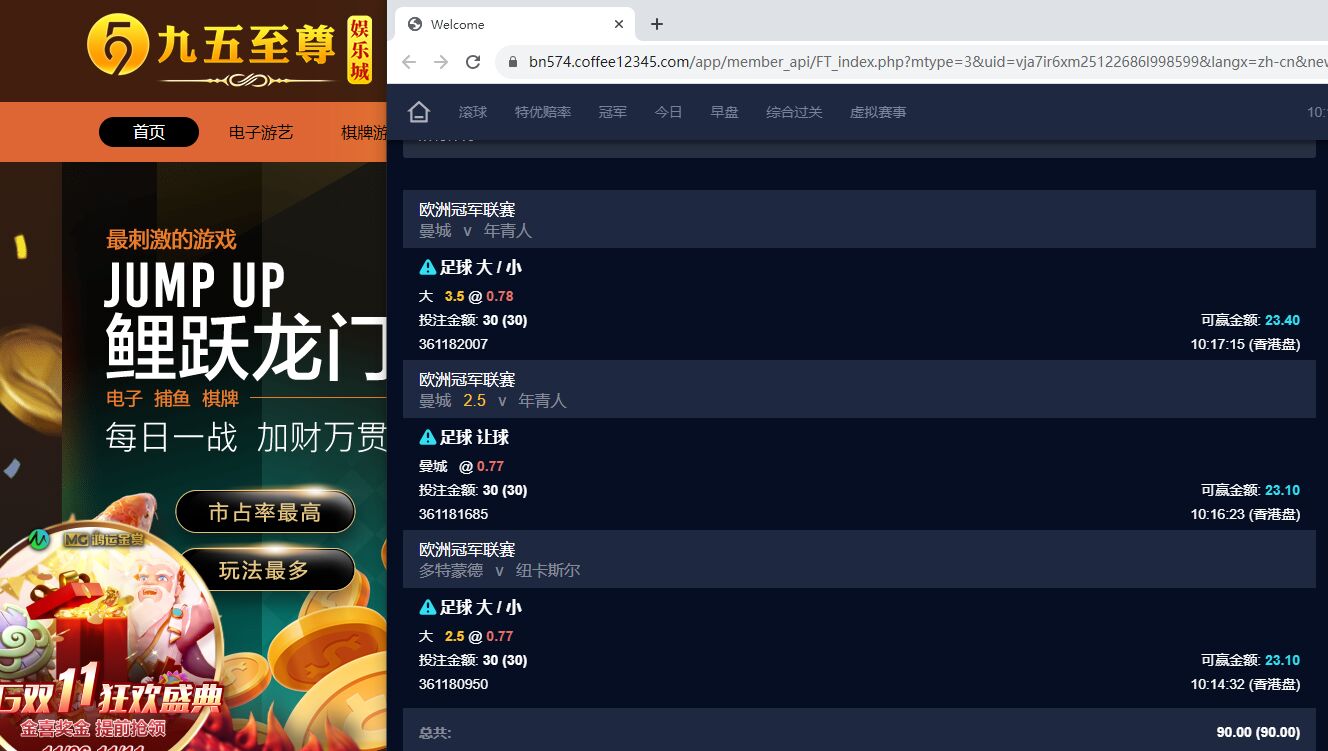Image resolution: width=1328 pixels, height=751 pixels.
Task: Click the warning icon on bet 361180950's 足球 大/小
Action: [x=428, y=607]
